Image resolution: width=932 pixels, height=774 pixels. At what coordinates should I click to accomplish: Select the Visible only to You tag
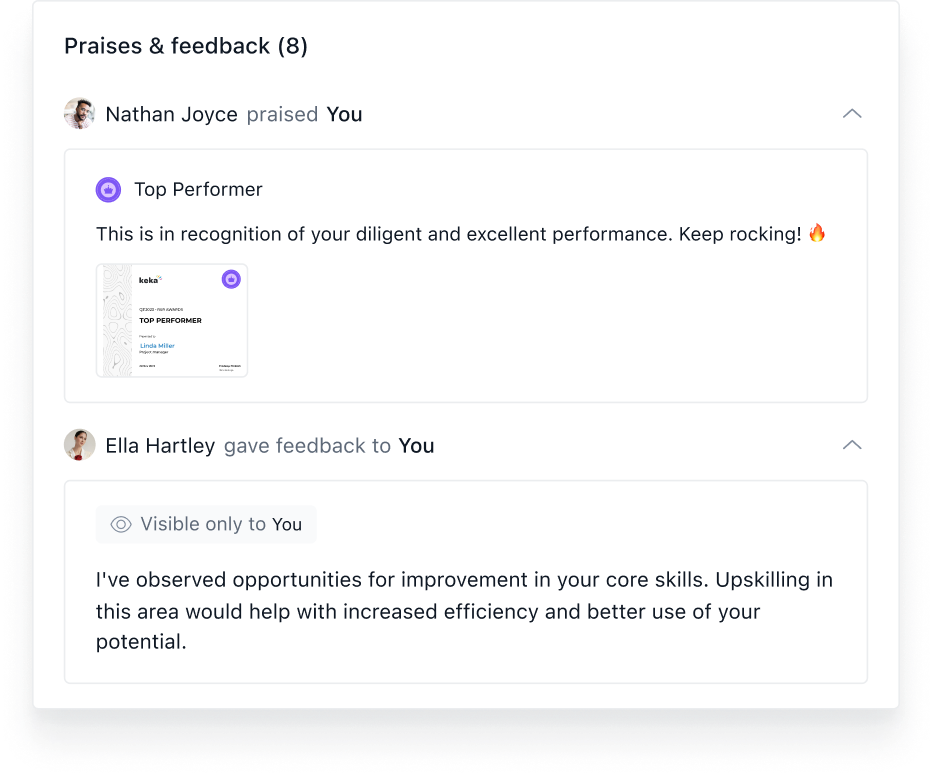coord(207,524)
